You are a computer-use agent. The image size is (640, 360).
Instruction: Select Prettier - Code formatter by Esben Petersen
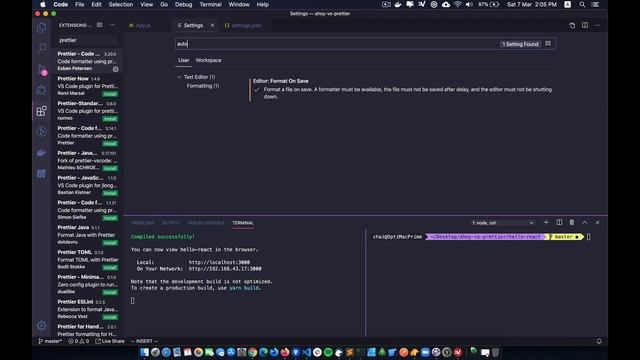pos(87,61)
